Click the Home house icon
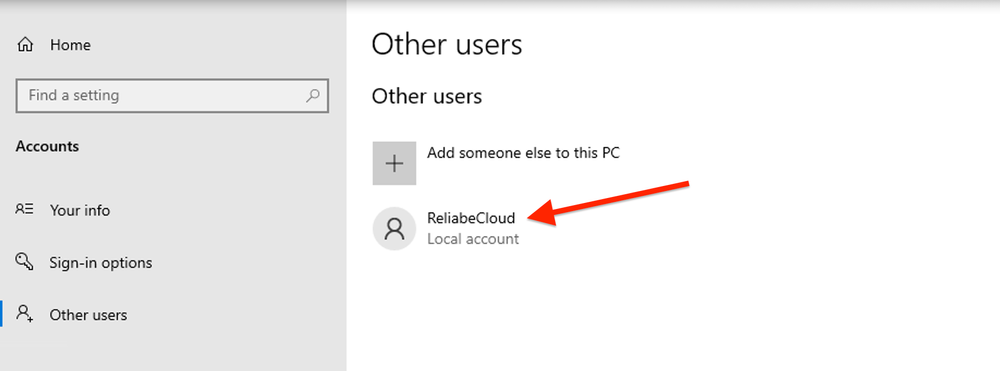 click(25, 45)
